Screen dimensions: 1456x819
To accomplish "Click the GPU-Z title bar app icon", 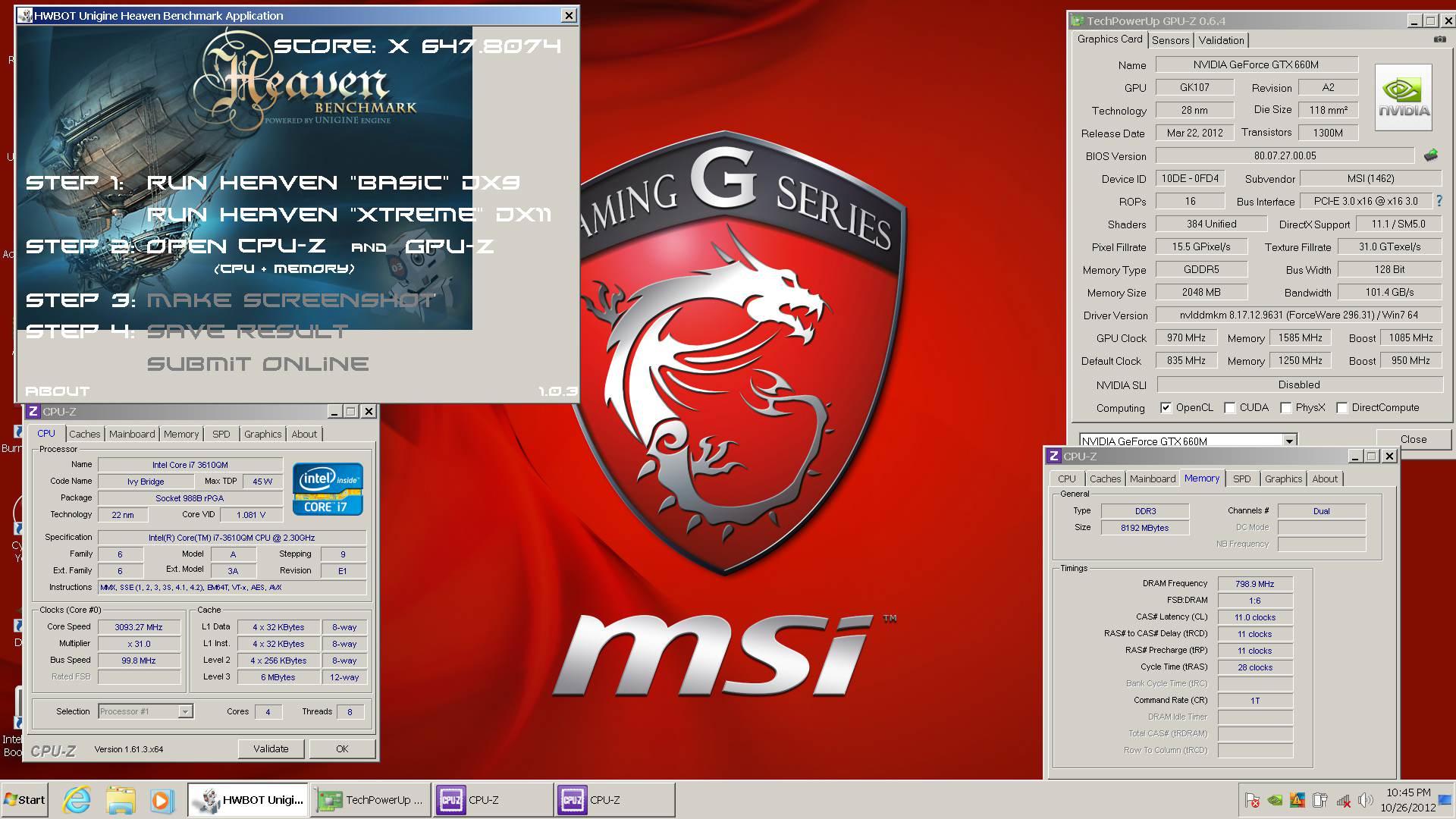I will [x=1078, y=20].
